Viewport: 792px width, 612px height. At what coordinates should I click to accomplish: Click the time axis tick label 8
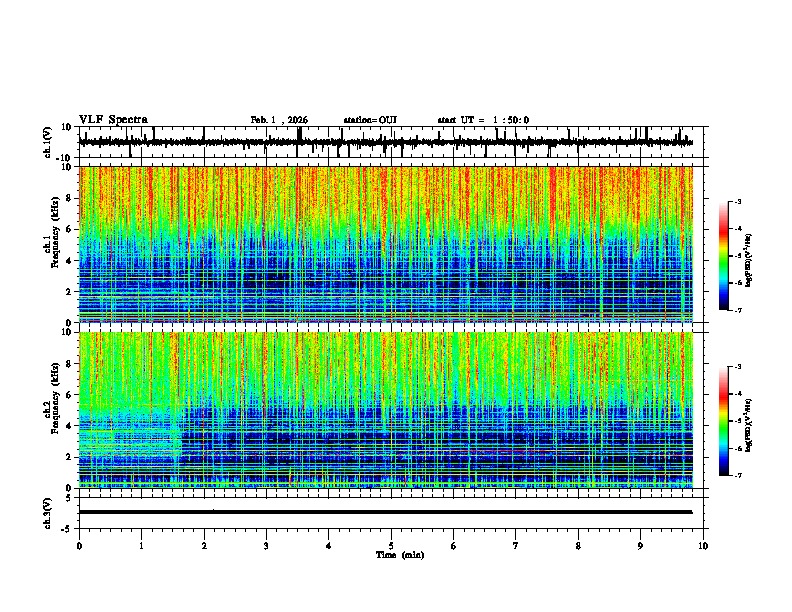pyautogui.click(x=578, y=546)
